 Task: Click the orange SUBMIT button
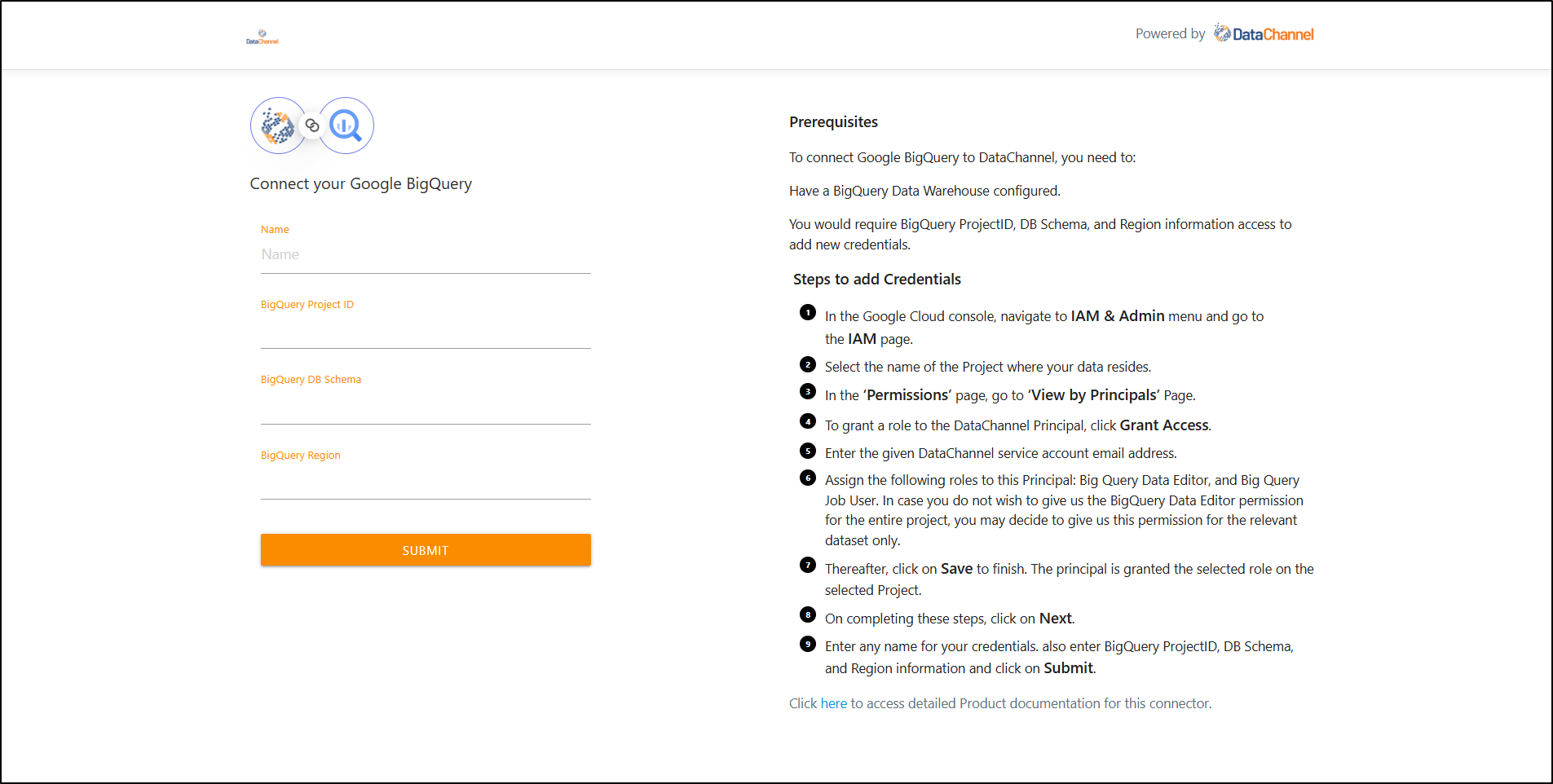[x=426, y=550]
